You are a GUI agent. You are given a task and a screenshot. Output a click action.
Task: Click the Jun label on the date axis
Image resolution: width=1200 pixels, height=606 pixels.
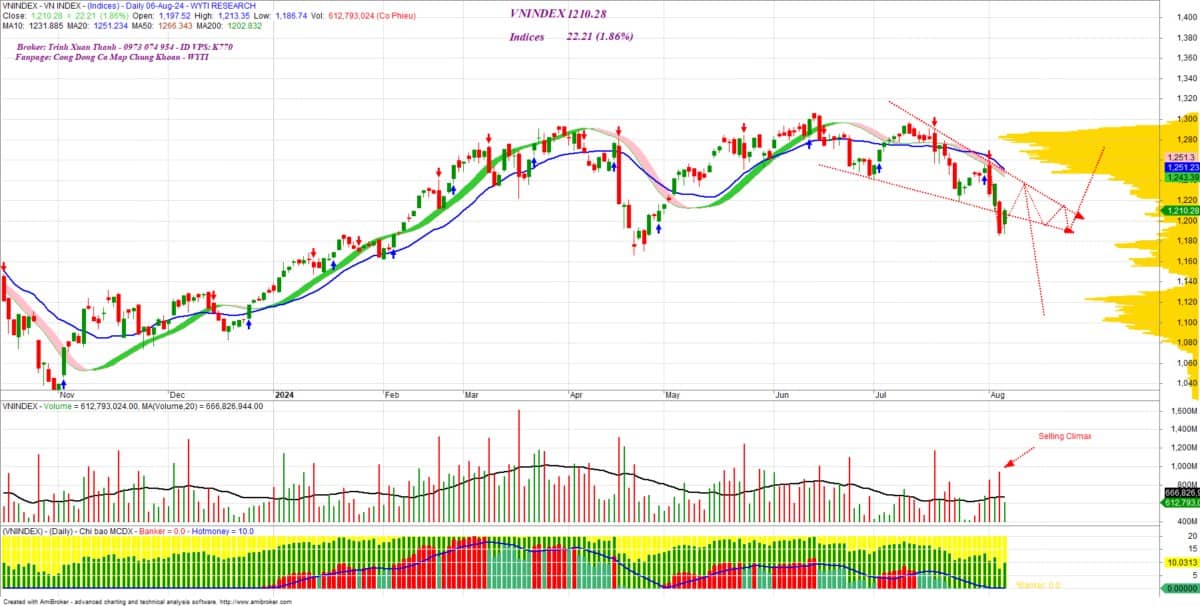point(781,395)
